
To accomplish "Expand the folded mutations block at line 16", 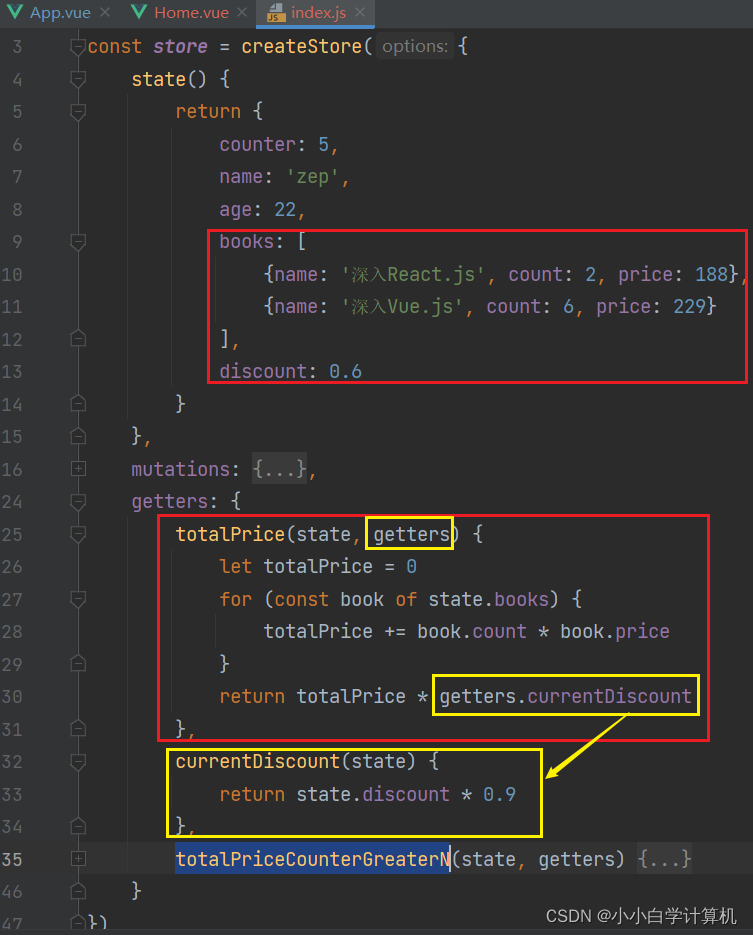I will coord(78,469).
